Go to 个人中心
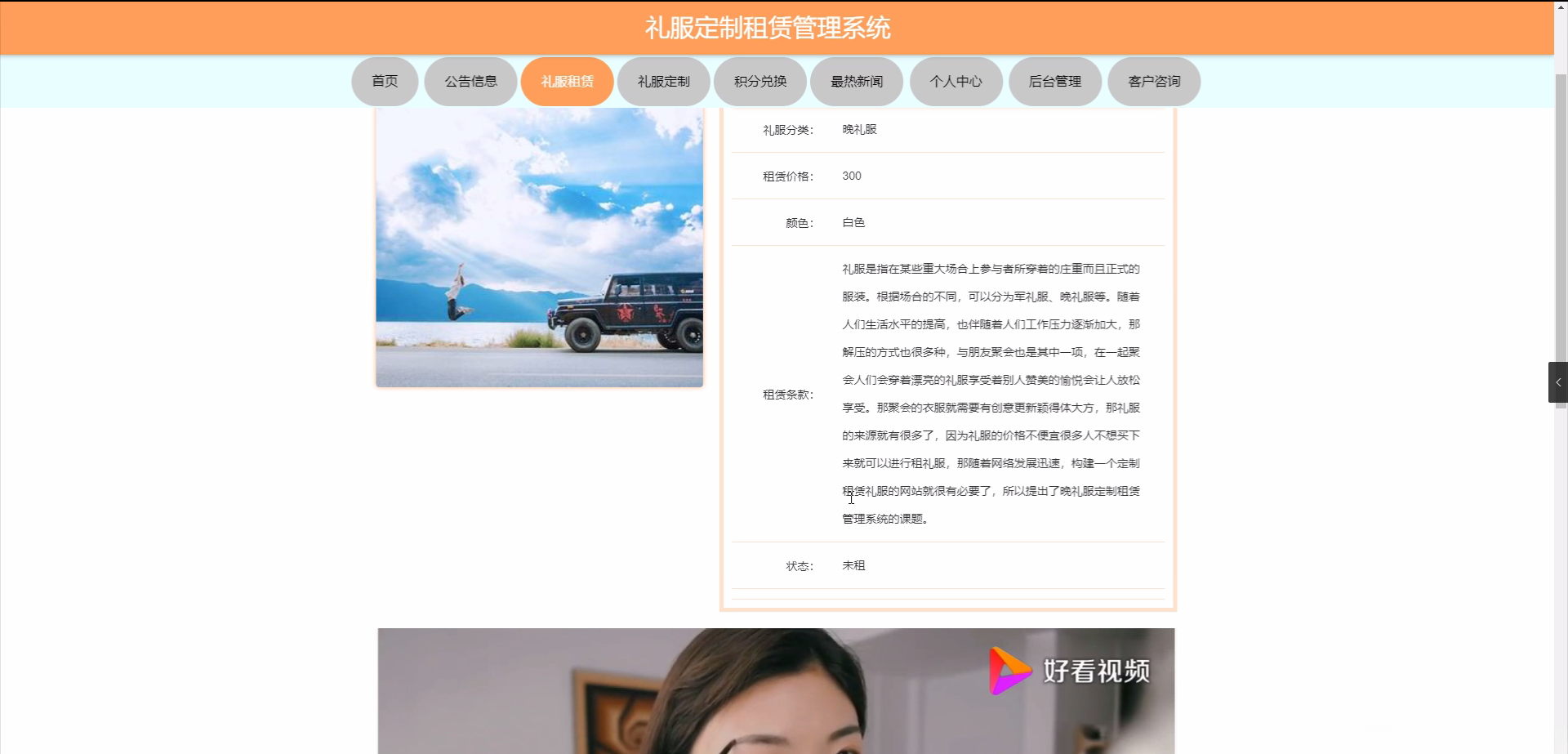The image size is (1568, 754). (955, 82)
